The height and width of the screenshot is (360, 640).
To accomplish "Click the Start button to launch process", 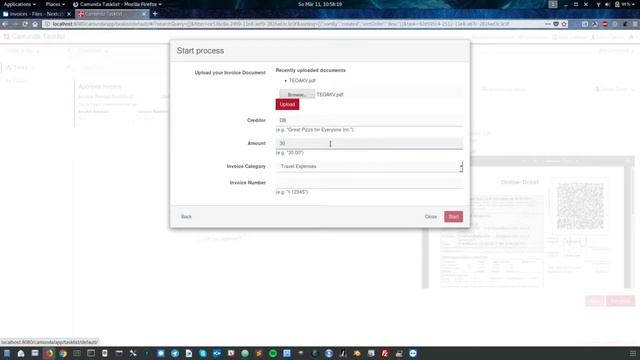I will tap(453, 216).
